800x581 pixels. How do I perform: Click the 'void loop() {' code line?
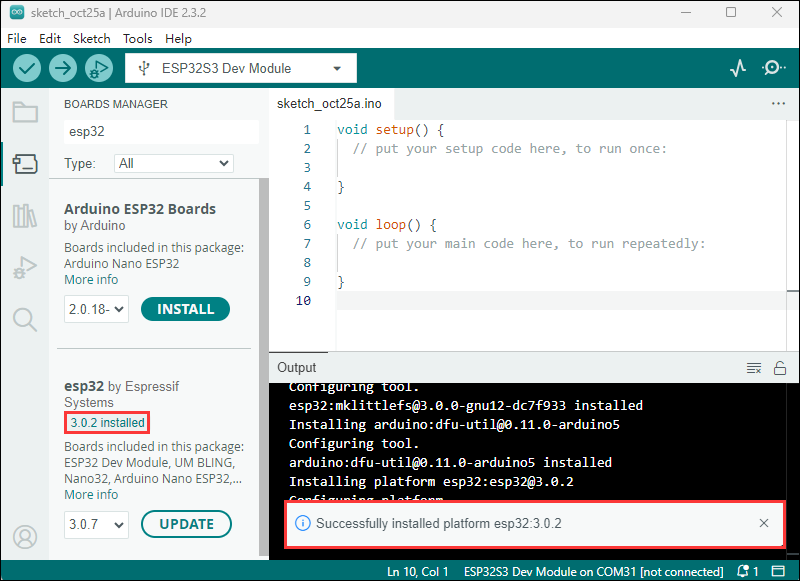point(387,224)
